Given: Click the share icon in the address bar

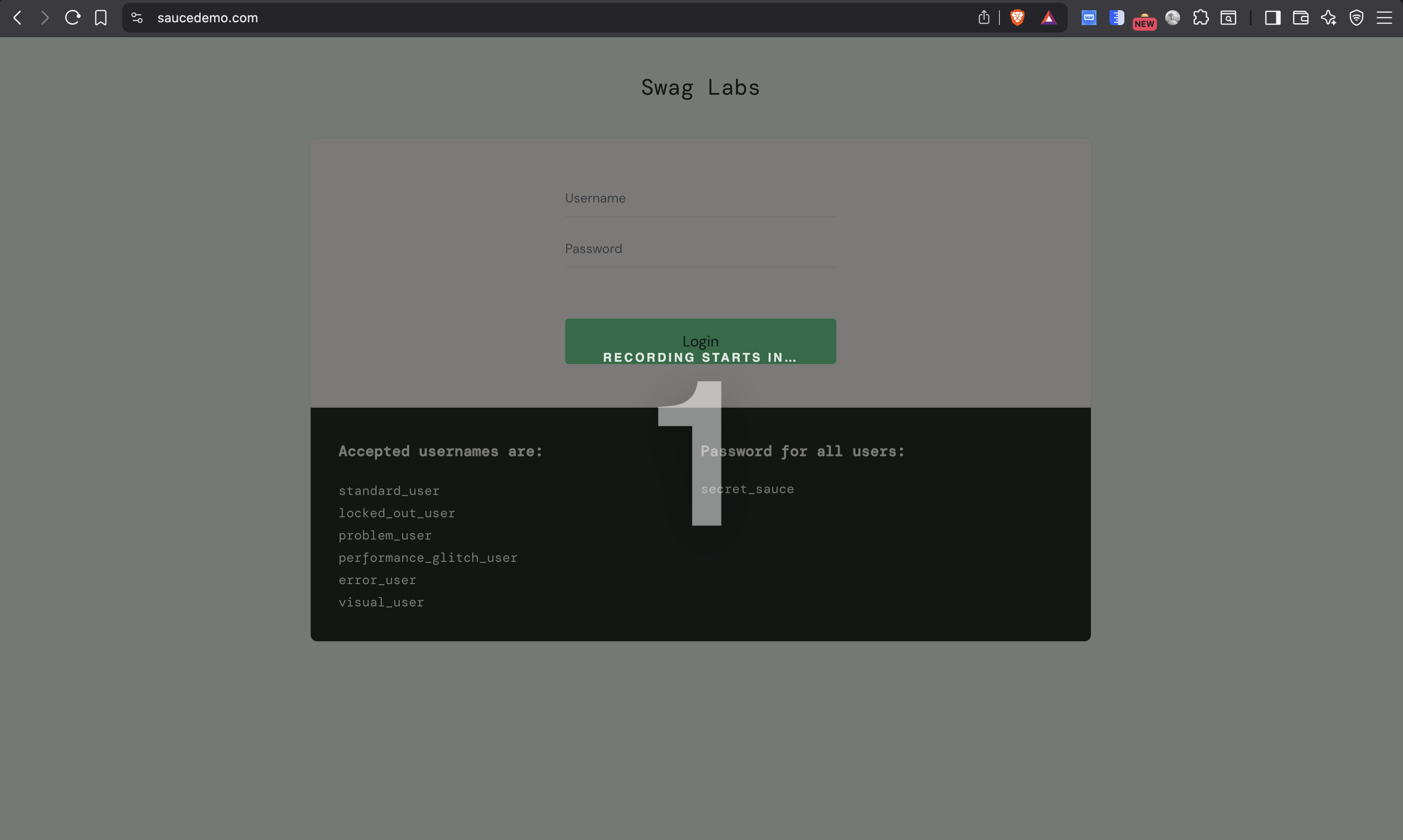Looking at the screenshot, I should click(984, 18).
